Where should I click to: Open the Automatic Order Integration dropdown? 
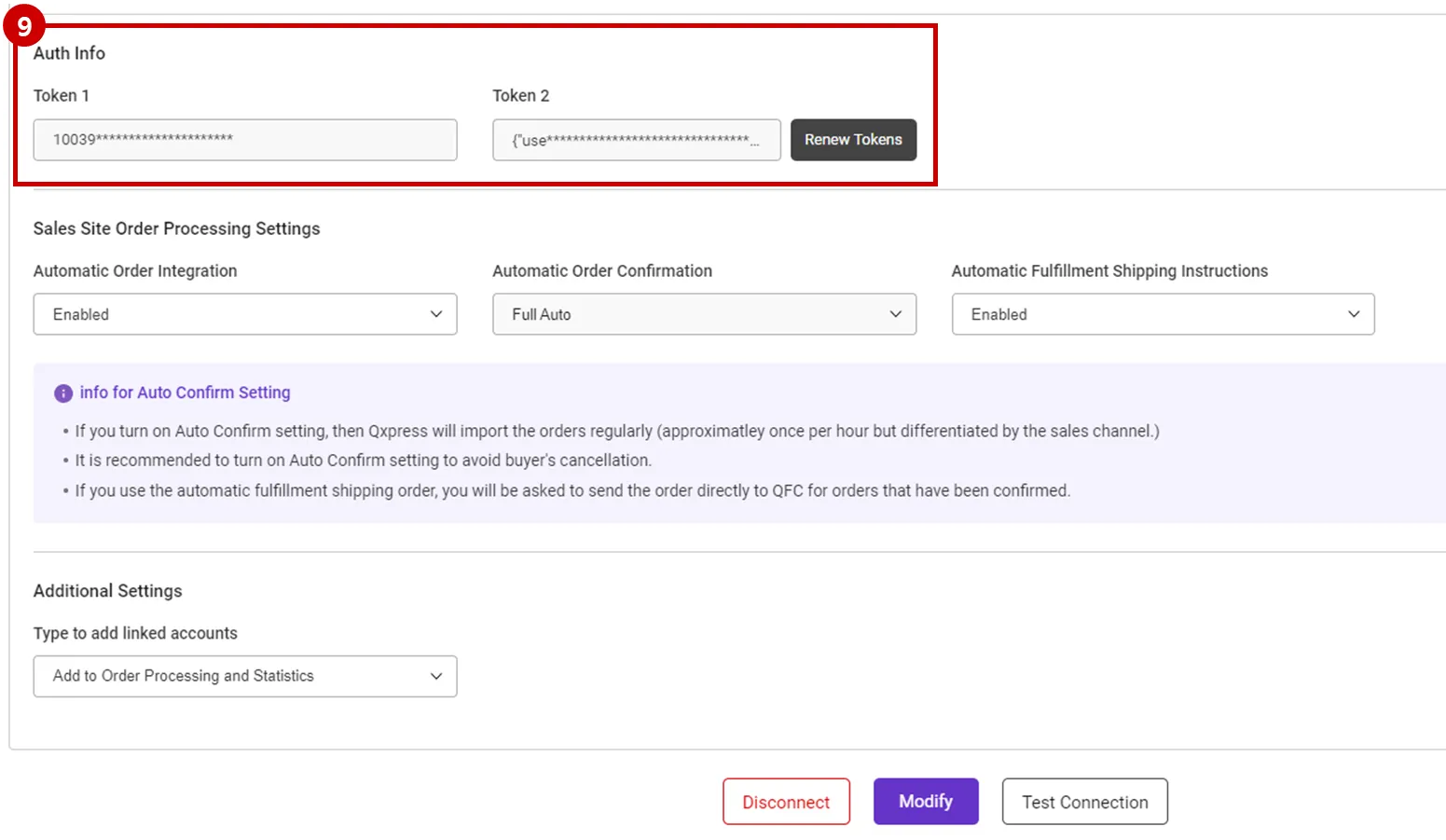point(244,314)
